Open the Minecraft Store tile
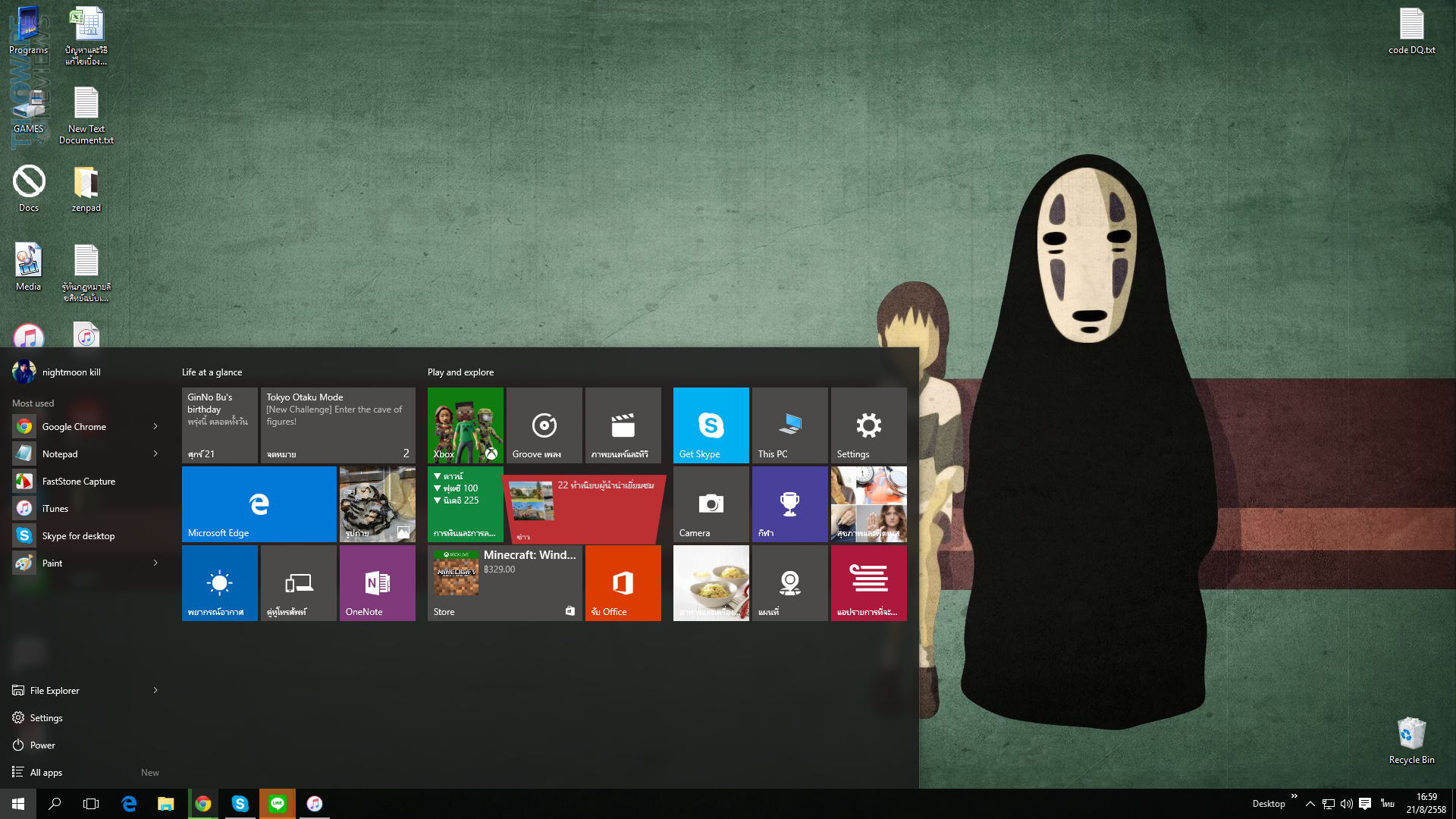Screen dimensions: 1456x819 pos(504,582)
